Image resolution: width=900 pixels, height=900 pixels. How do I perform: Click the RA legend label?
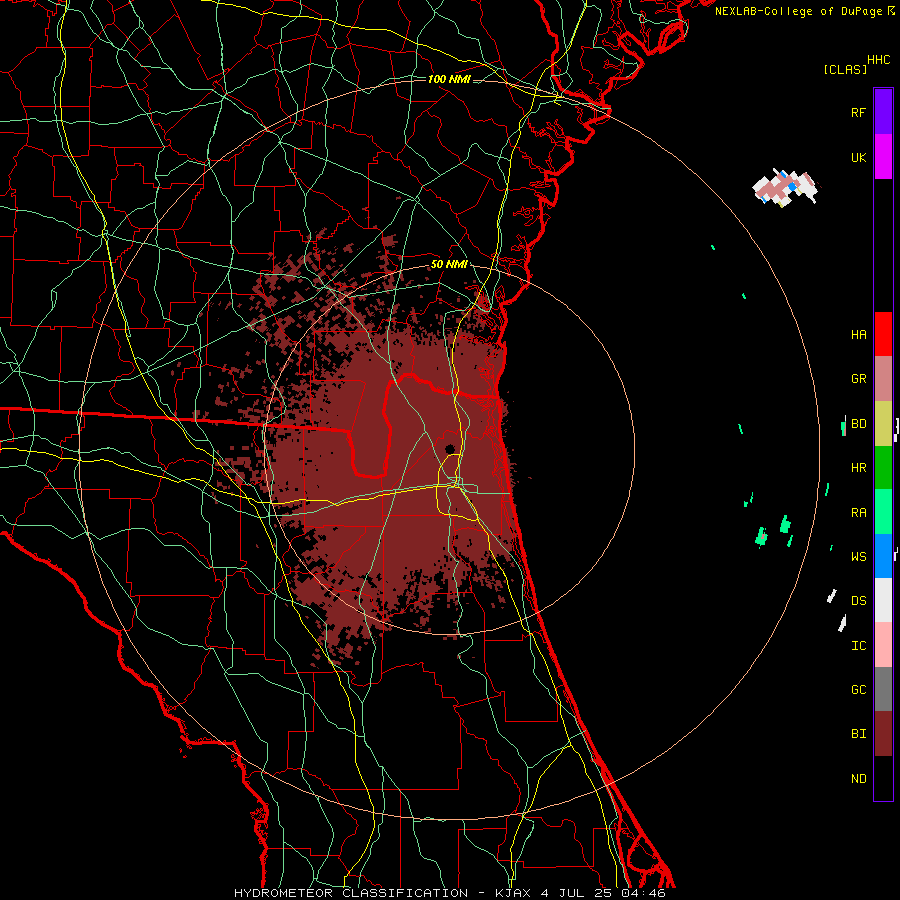click(858, 512)
